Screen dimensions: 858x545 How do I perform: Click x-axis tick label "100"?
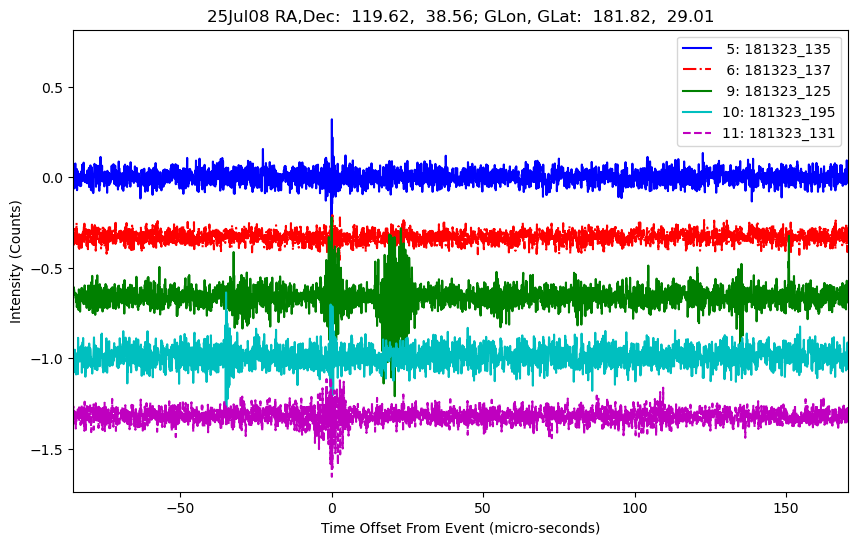click(x=635, y=508)
